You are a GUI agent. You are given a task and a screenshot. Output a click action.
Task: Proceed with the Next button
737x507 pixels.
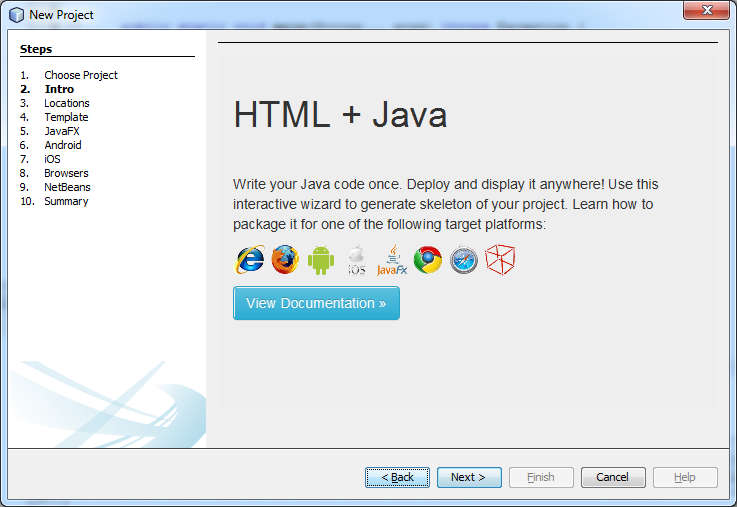(x=469, y=477)
